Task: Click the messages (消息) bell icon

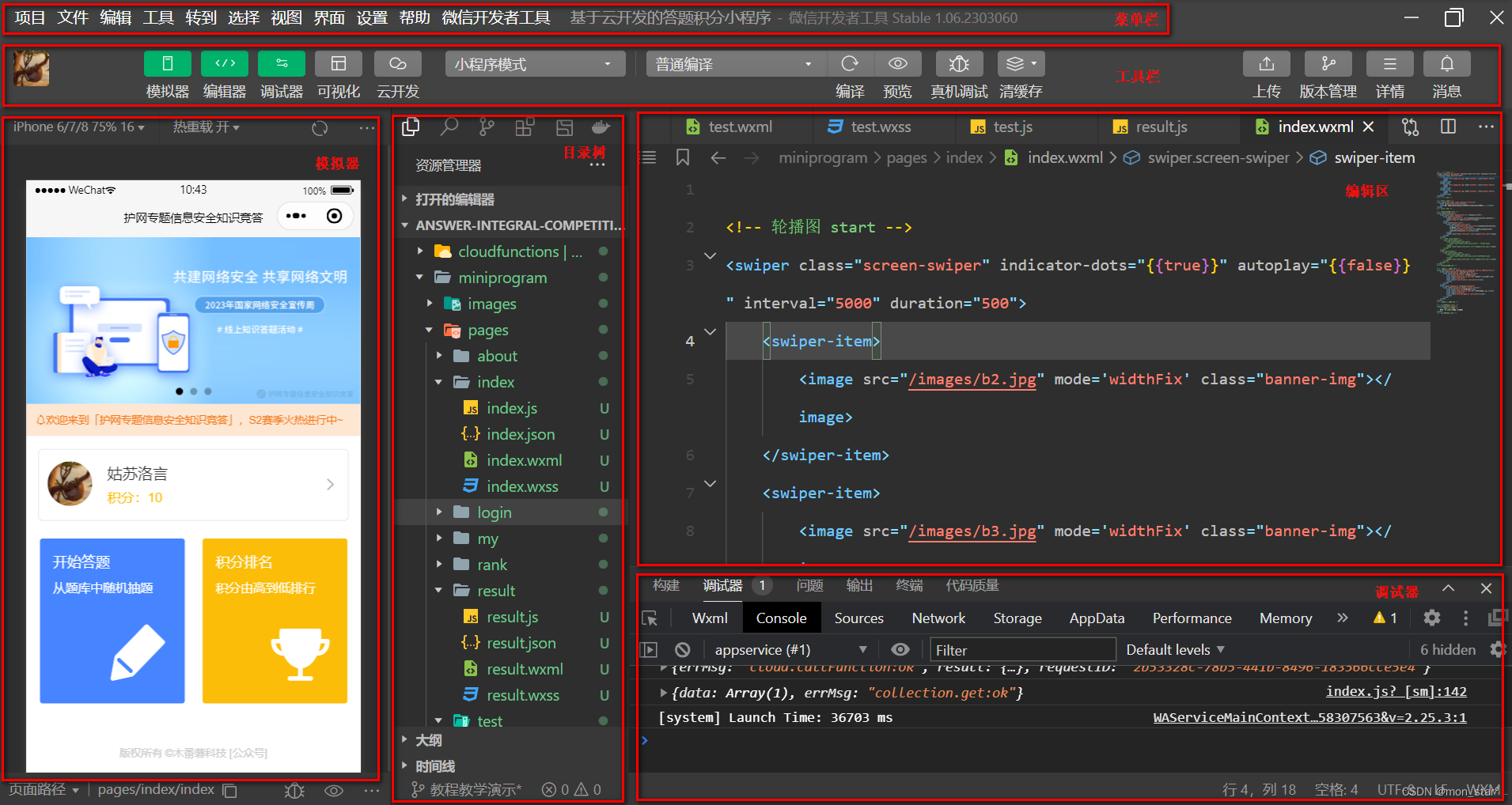Action: click(x=1447, y=64)
